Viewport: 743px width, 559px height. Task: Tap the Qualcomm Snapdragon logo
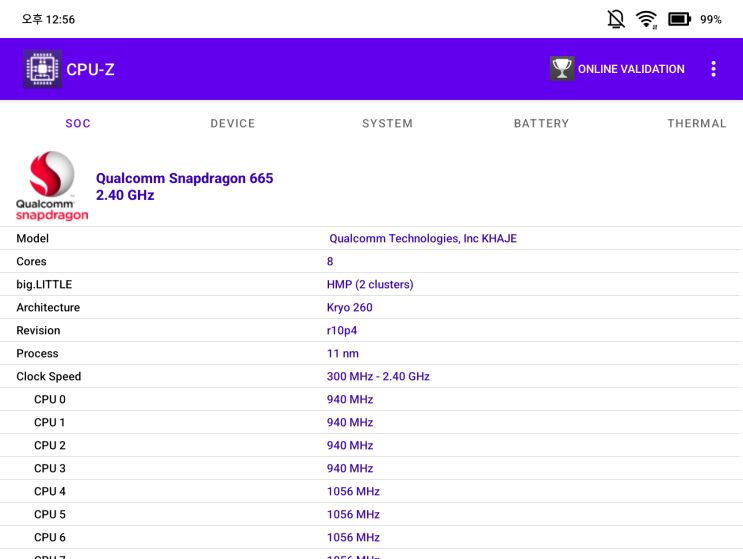pos(52,186)
